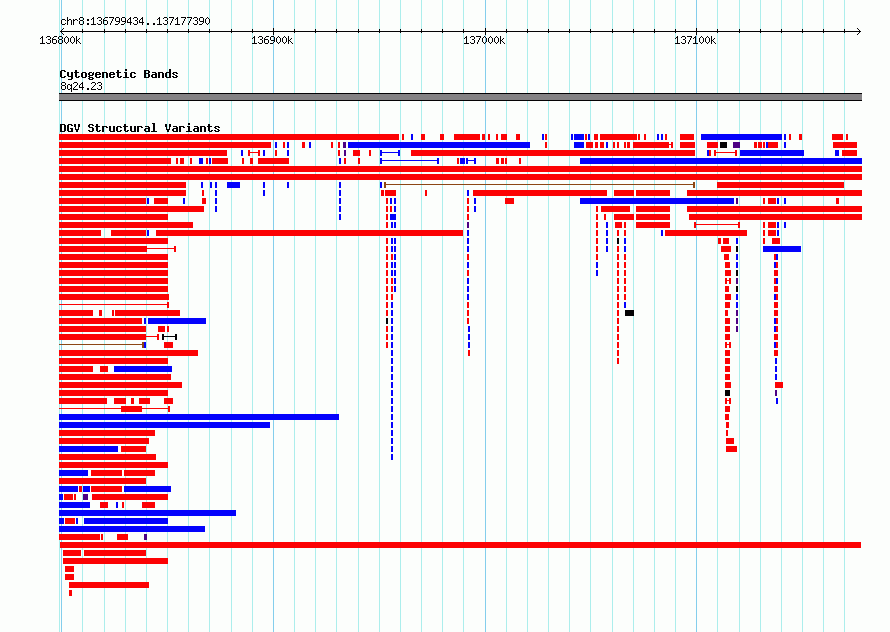Click the 8q24.23 band label
The height and width of the screenshot is (632, 890).
tap(81, 86)
